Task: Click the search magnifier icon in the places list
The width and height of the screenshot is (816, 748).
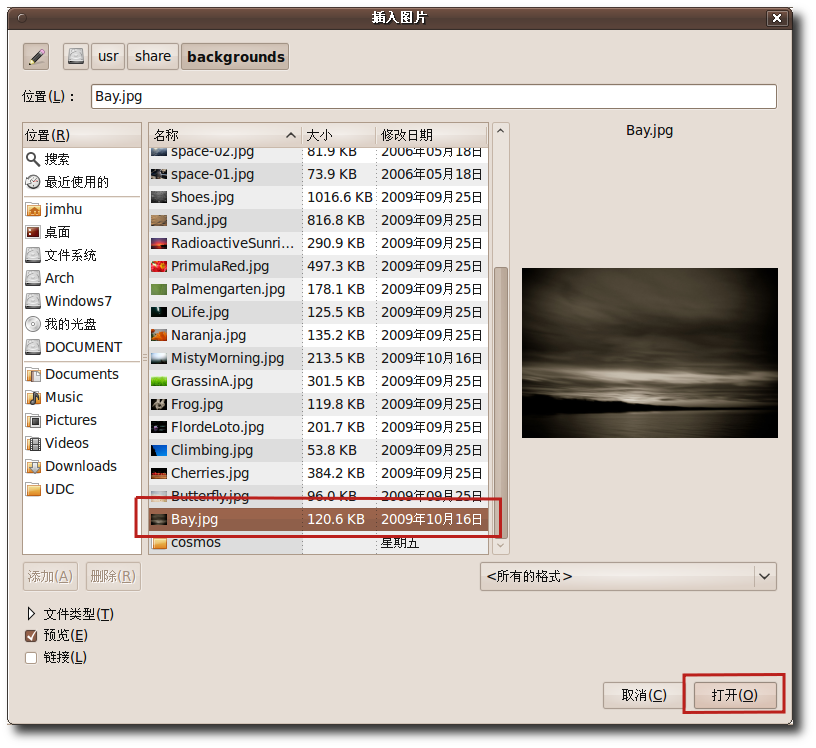Action: (33, 159)
